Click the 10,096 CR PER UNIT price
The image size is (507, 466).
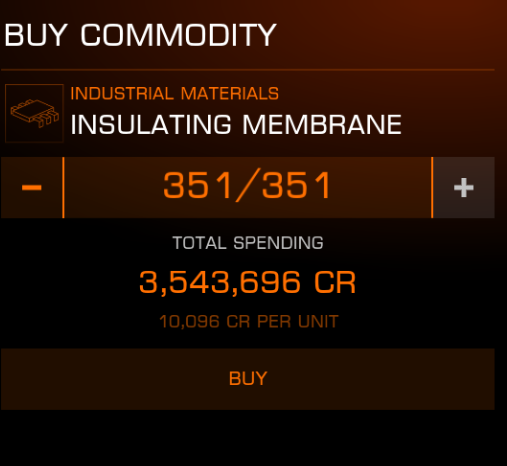[x=249, y=321]
